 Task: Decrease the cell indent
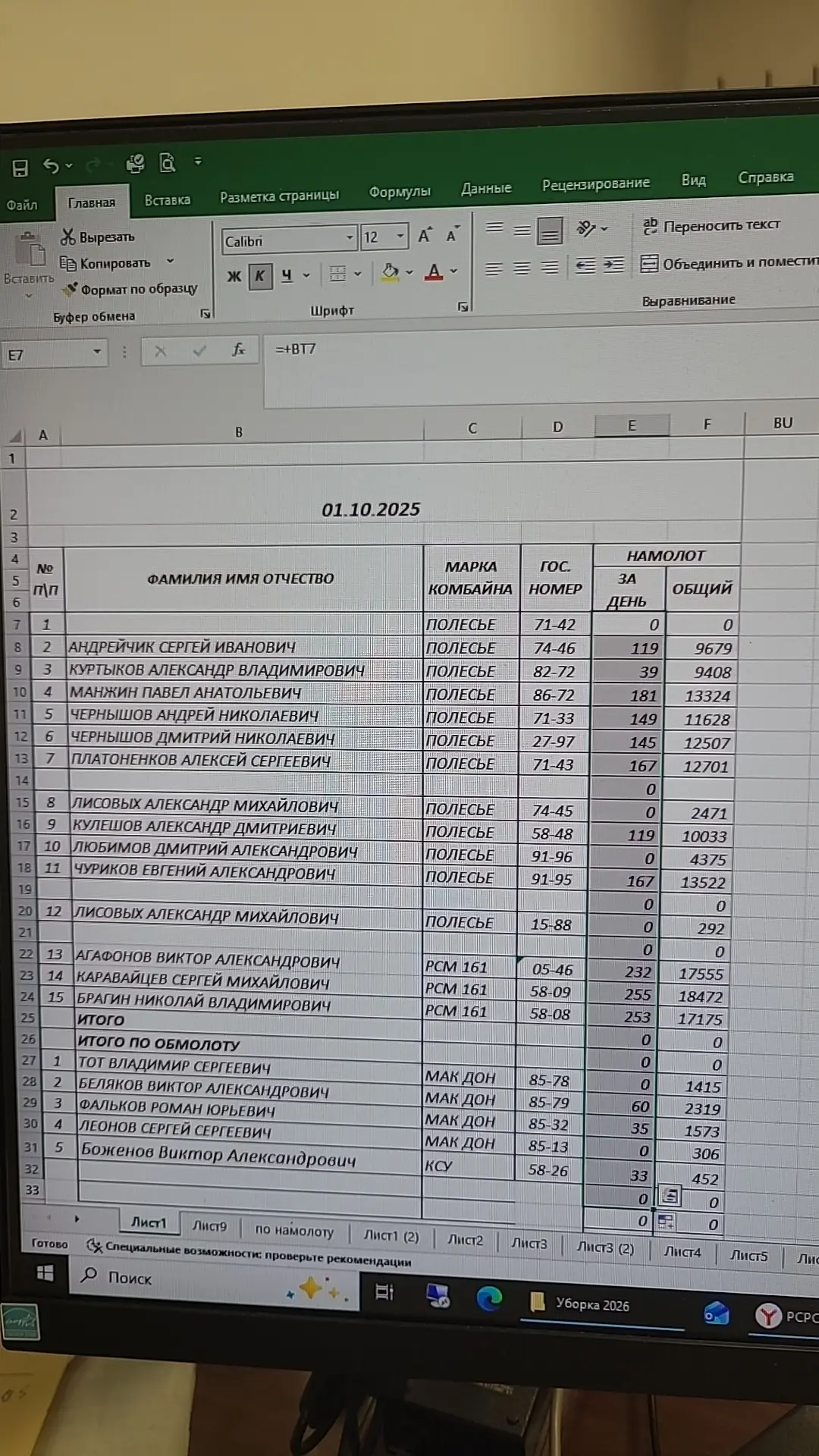[x=585, y=265]
